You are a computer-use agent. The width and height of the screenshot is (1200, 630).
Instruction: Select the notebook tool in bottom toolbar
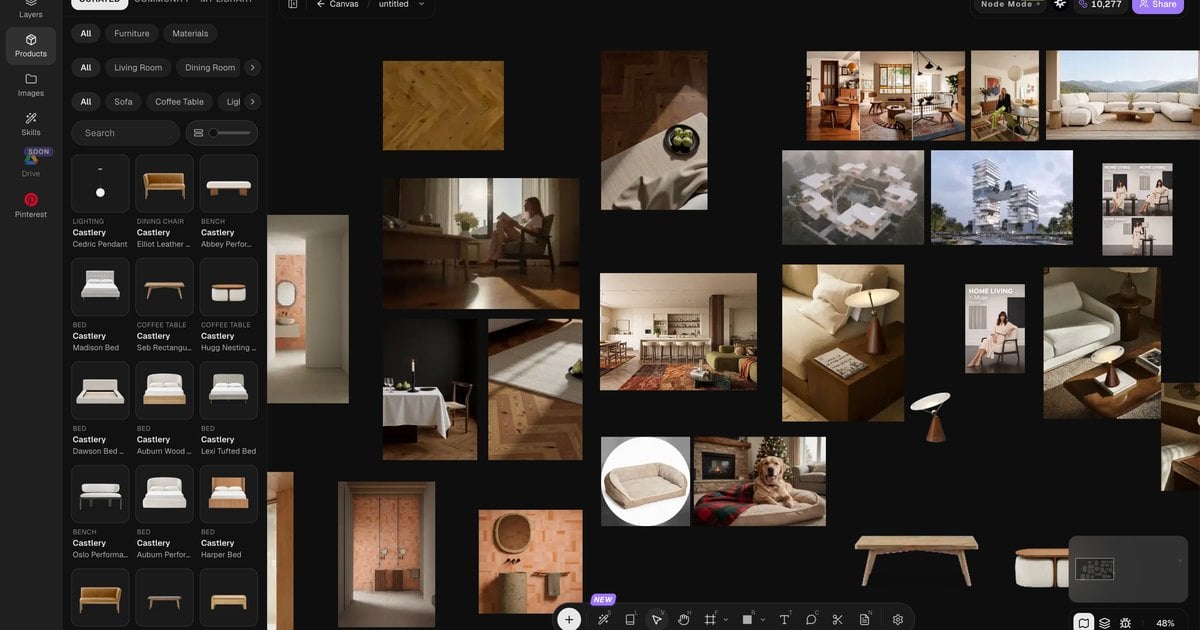click(x=630, y=619)
